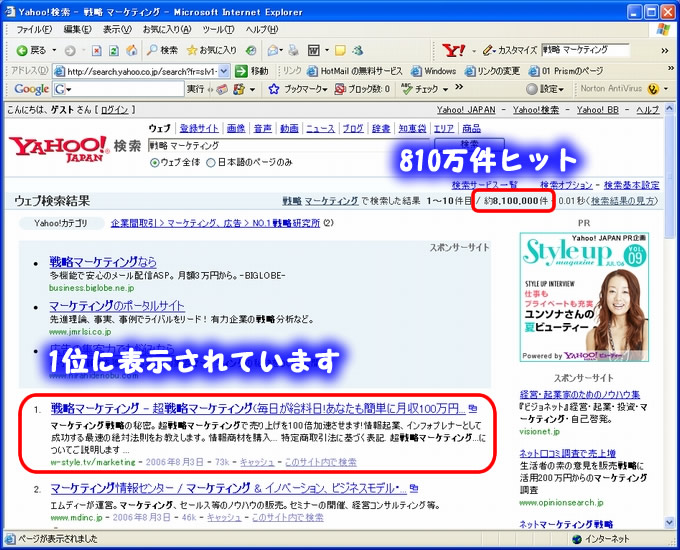Screen dimensions: 680x550
Task: Expand the Yahoo toolbar overflow chevron
Action: tap(665, 51)
